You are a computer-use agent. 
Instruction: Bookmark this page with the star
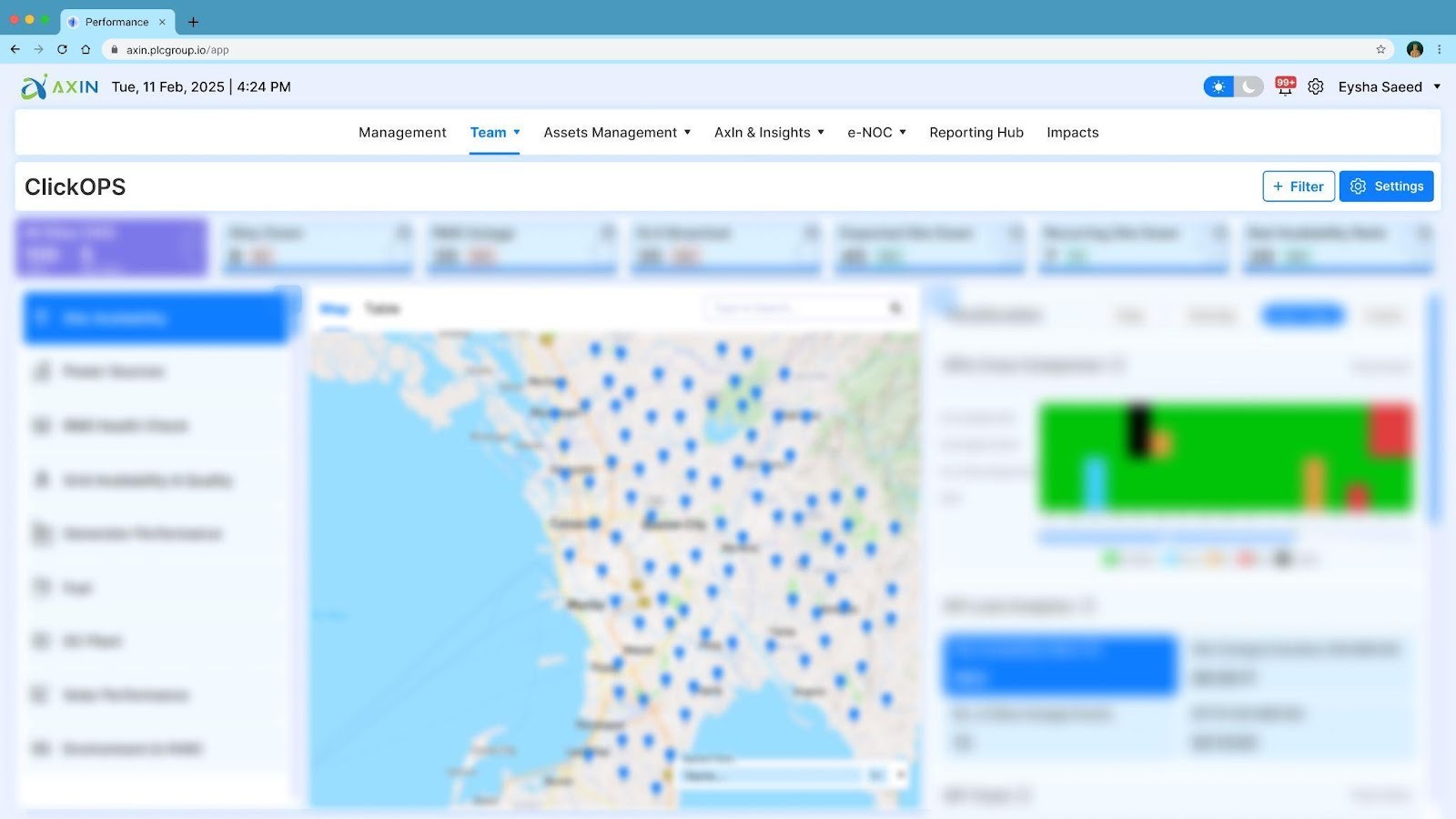tap(1380, 49)
